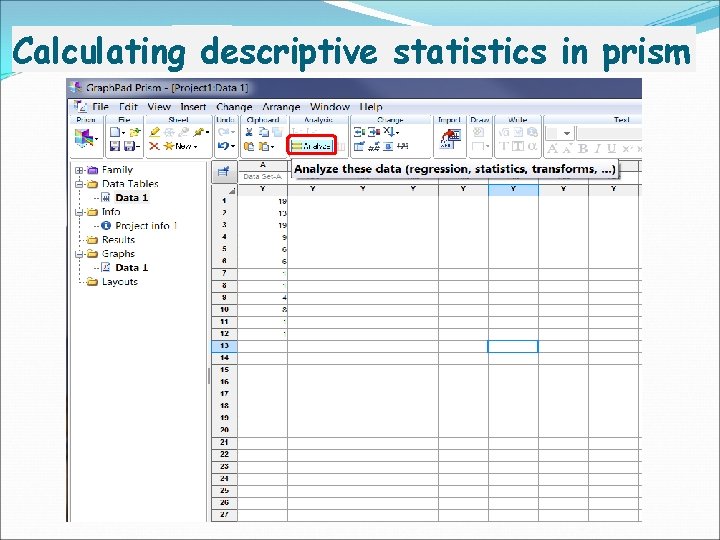
Task: Click the number format ## icon
Action: click(374, 146)
